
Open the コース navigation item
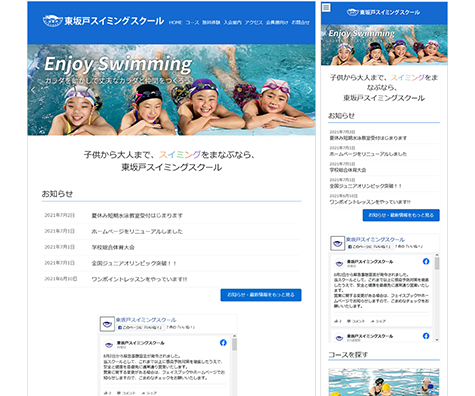click(x=192, y=23)
